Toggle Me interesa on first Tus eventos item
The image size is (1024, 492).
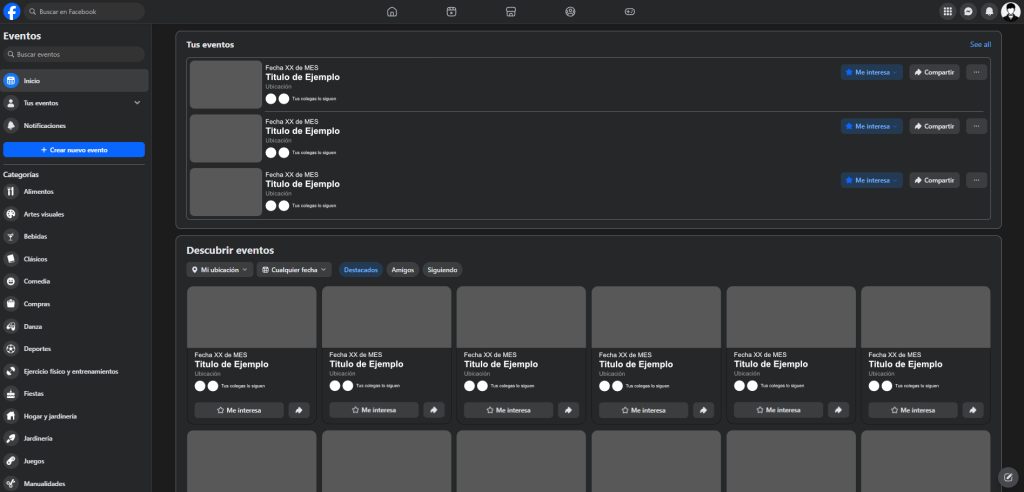pyautogui.click(x=871, y=72)
